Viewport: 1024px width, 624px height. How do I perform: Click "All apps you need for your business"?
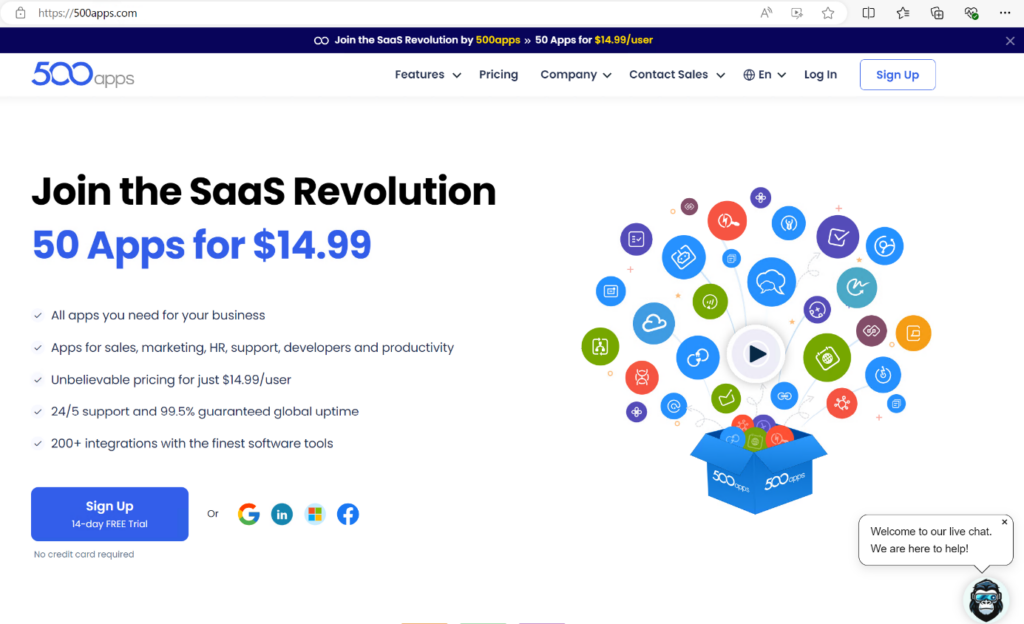pyautogui.click(x=158, y=315)
